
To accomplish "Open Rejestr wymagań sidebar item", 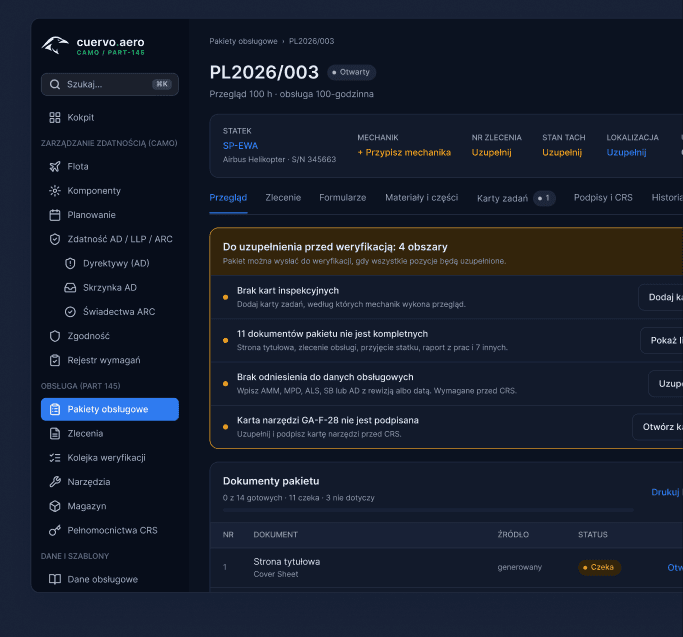I will point(110,360).
